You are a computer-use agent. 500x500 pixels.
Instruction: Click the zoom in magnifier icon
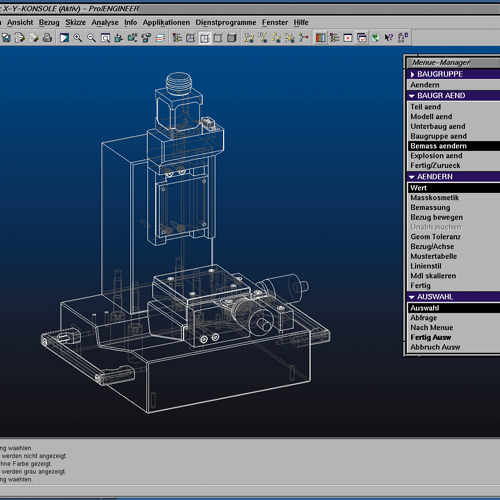(x=78, y=38)
